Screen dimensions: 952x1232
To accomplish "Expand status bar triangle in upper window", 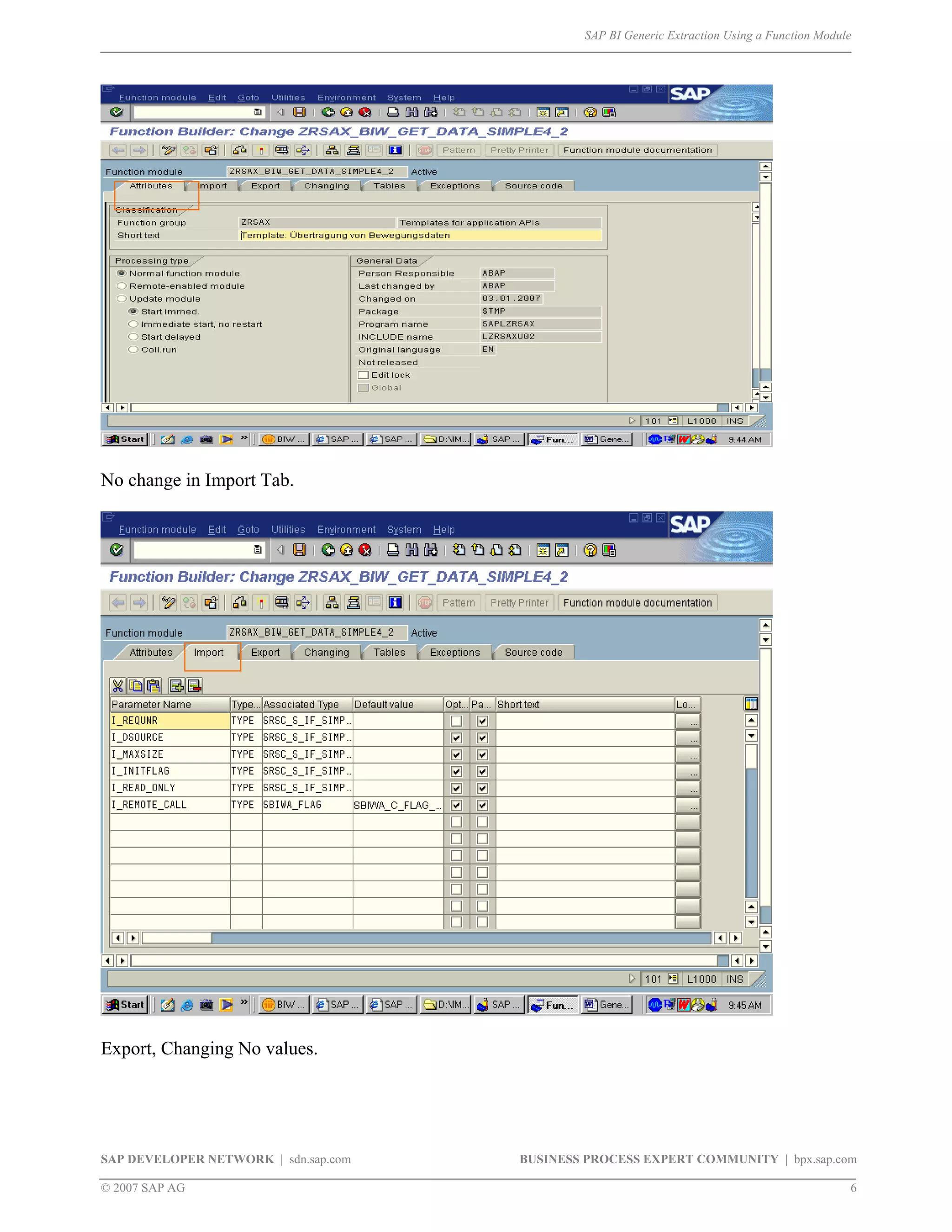I will pyautogui.click(x=632, y=421).
